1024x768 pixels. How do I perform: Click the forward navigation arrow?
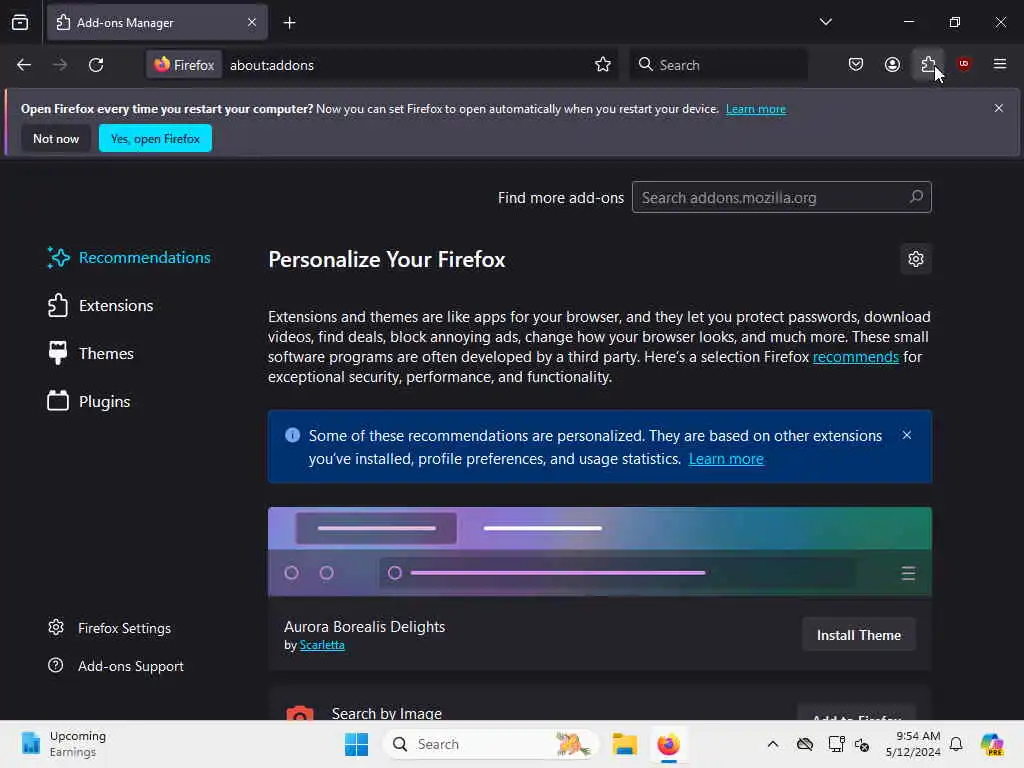tap(60, 65)
